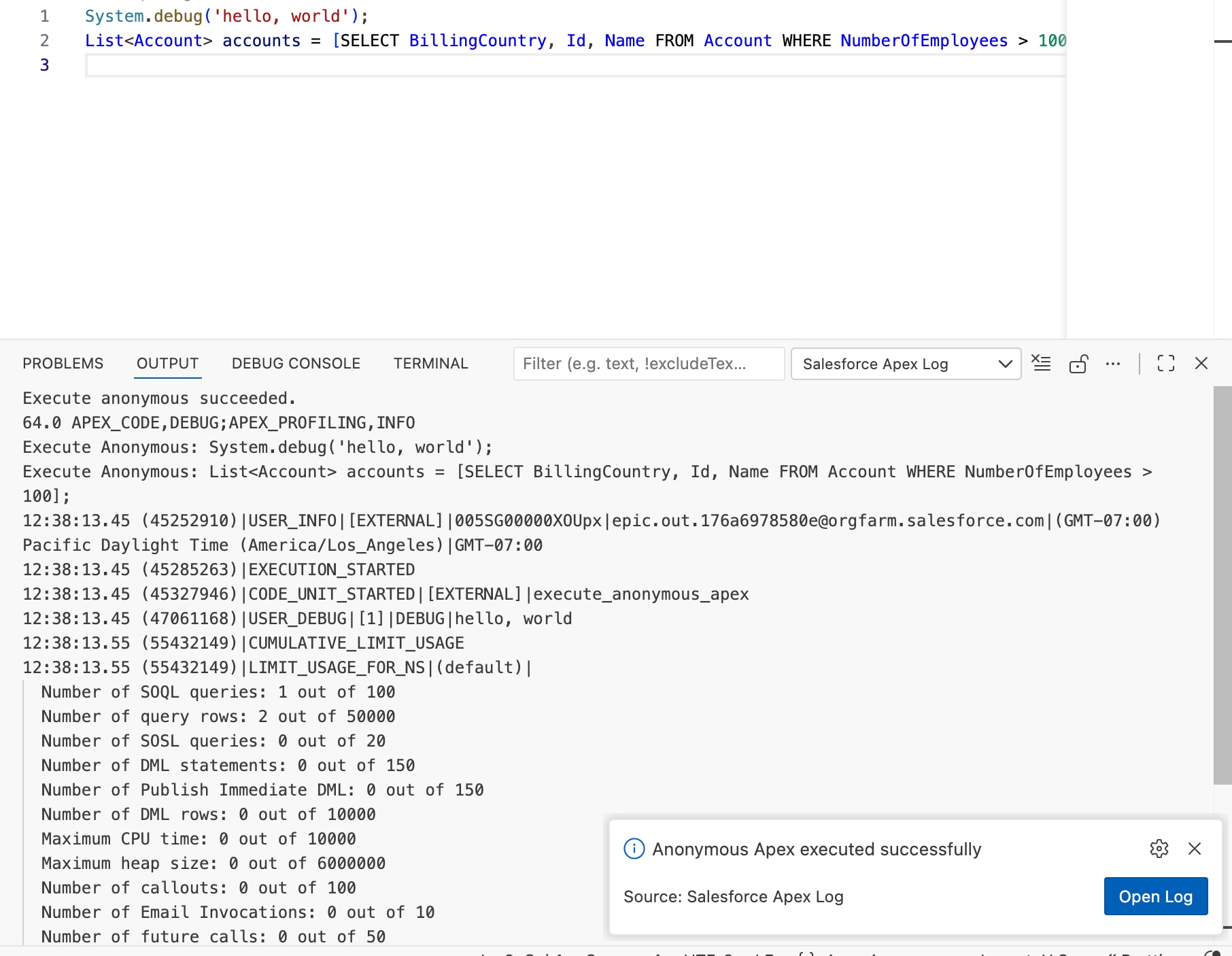Click the EXECUTION_STARTED log line

coord(219,570)
